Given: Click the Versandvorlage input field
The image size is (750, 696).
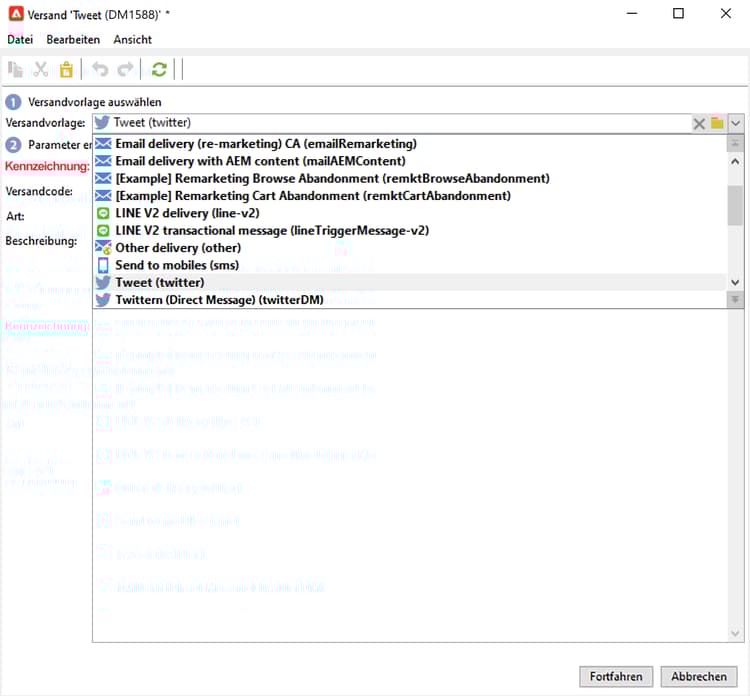Looking at the screenshot, I should pos(392,123).
